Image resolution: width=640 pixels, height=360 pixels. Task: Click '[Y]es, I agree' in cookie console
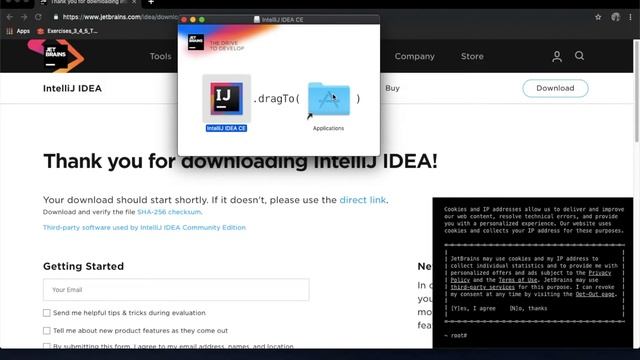(x=473, y=309)
